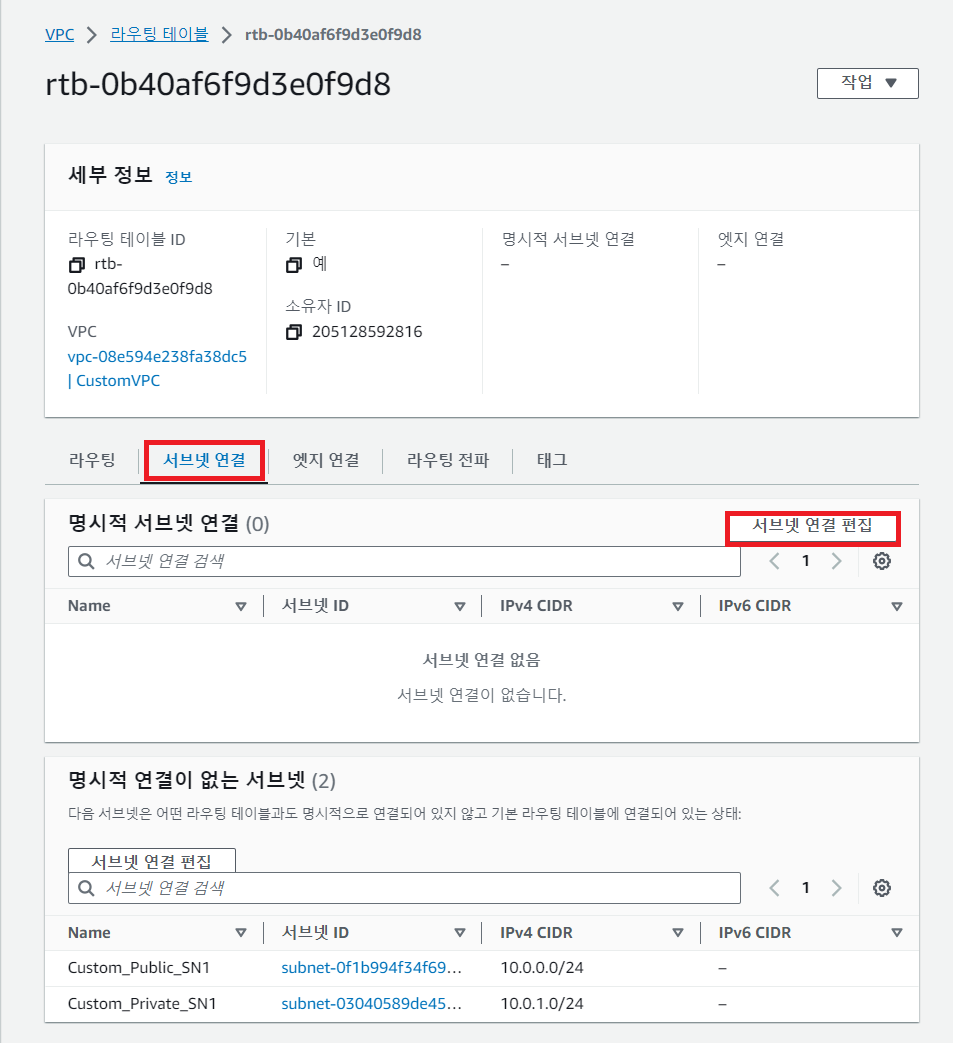
Task: Open subnet-0f1b994f34f69 link
Action: pos(371,968)
